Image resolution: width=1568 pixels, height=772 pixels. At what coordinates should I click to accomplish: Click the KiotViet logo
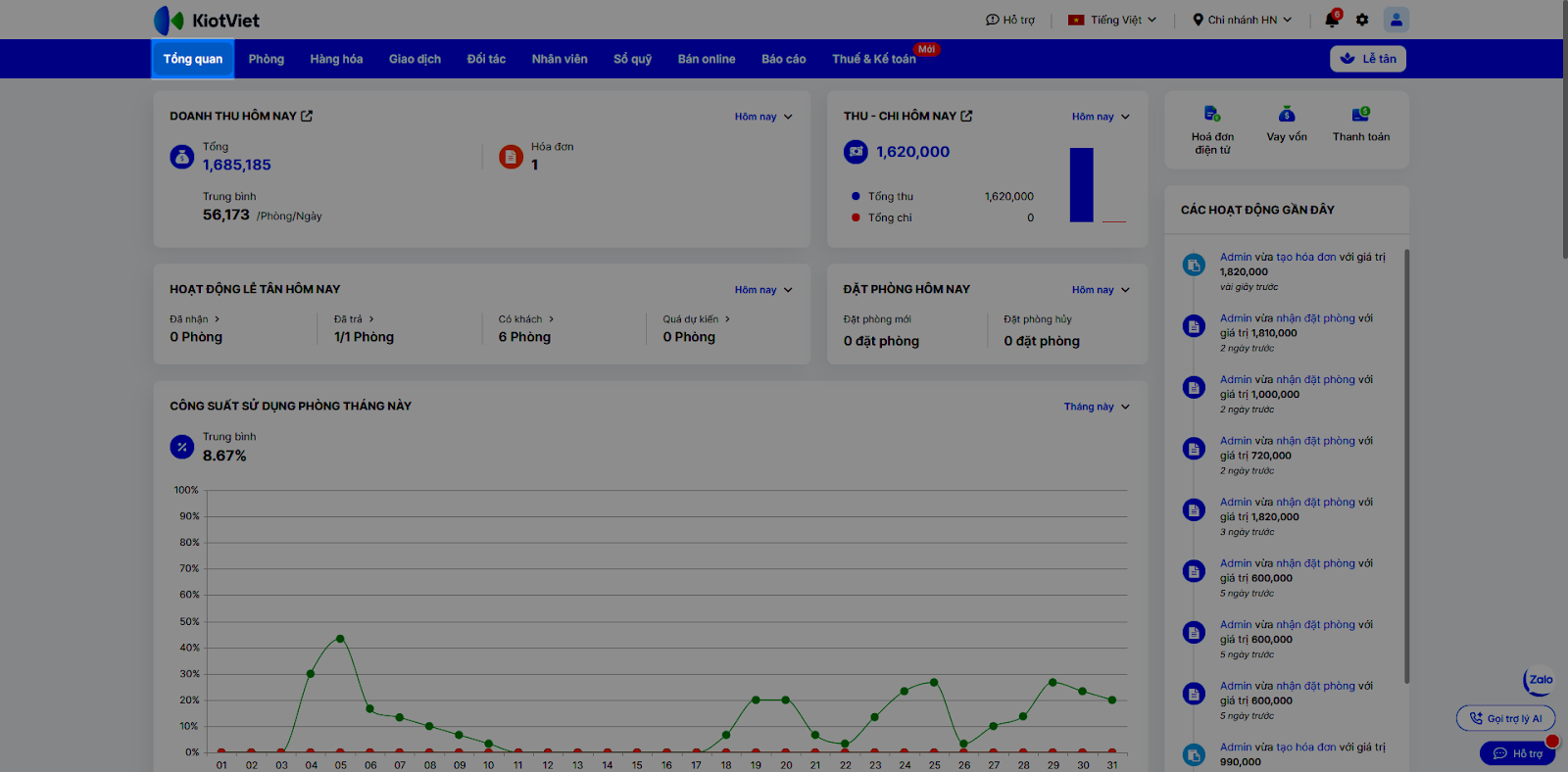(x=207, y=20)
